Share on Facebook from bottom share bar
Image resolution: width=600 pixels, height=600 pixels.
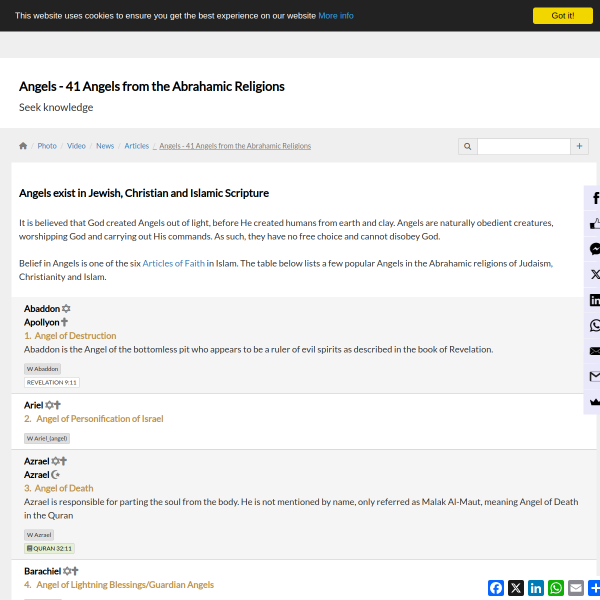[496, 588]
